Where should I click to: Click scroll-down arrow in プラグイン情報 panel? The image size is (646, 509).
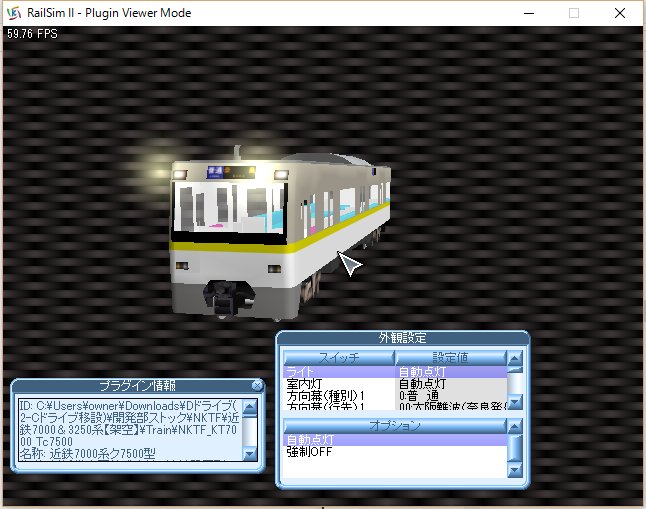[x=250, y=453]
